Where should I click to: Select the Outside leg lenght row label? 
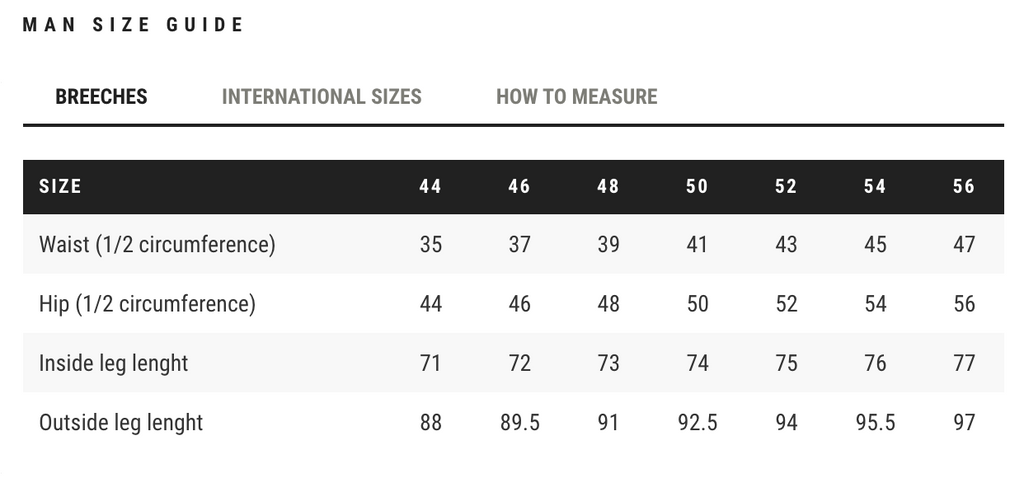tap(121, 423)
